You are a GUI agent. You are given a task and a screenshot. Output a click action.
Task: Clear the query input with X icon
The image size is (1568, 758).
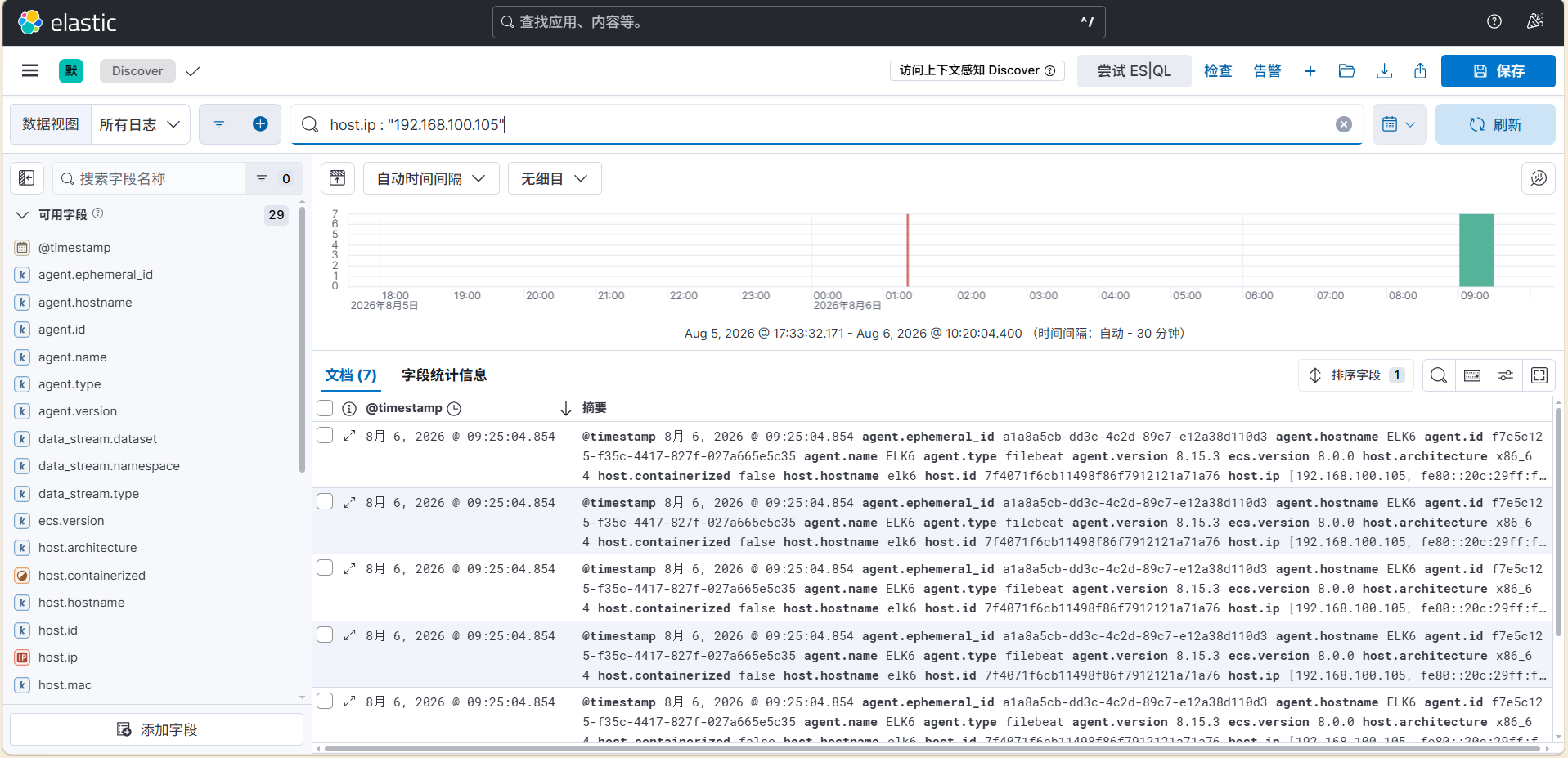1344,124
